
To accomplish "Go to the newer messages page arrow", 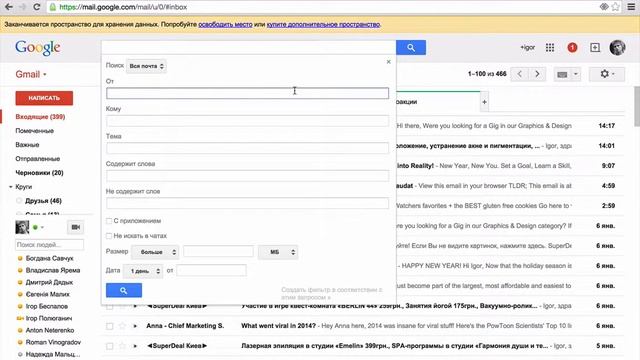I will 520,74.
